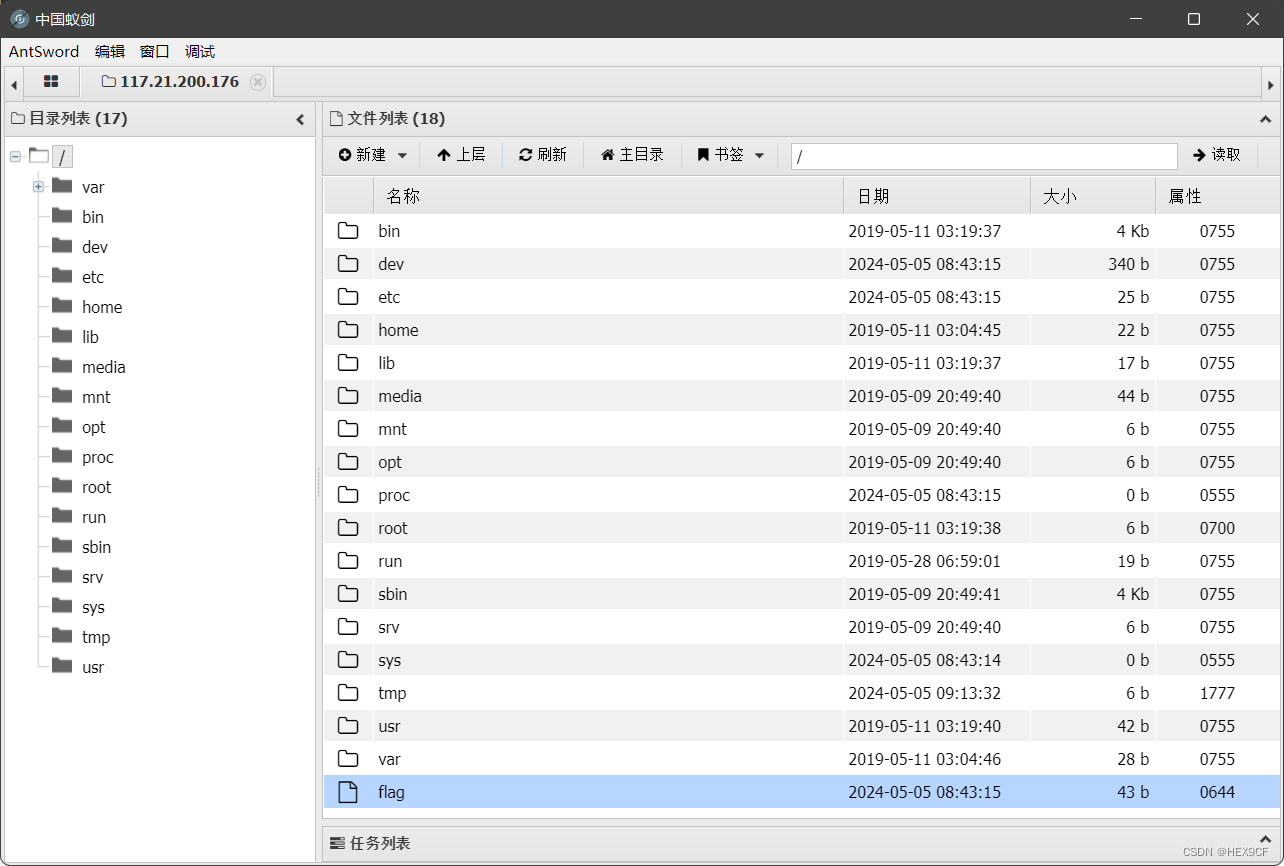Go to home directory with 主目录

point(632,155)
